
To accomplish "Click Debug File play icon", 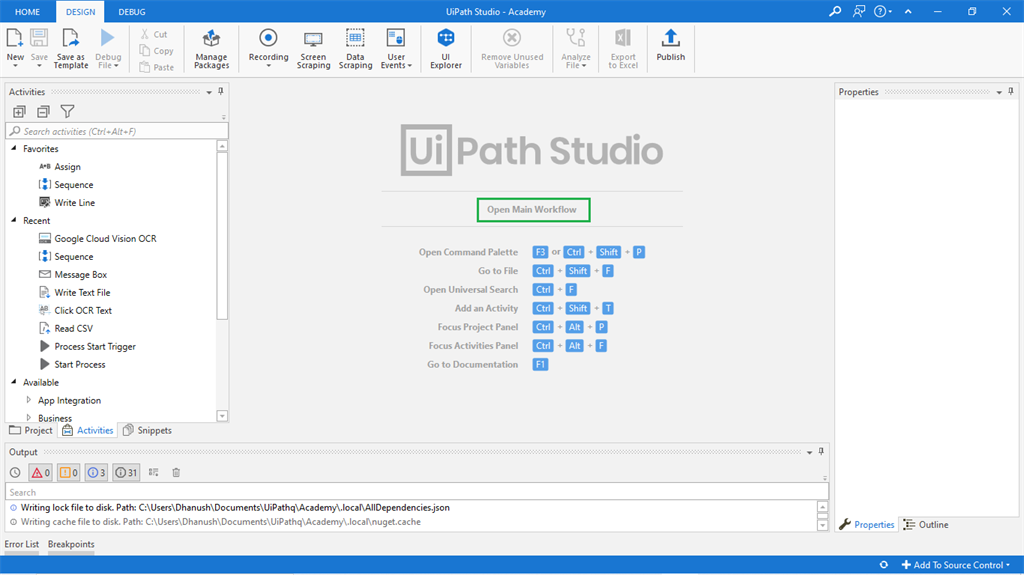I will tap(108, 38).
